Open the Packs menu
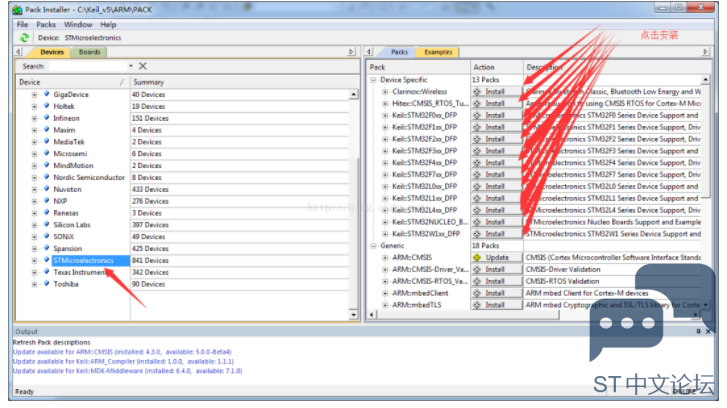 [46, 24]
